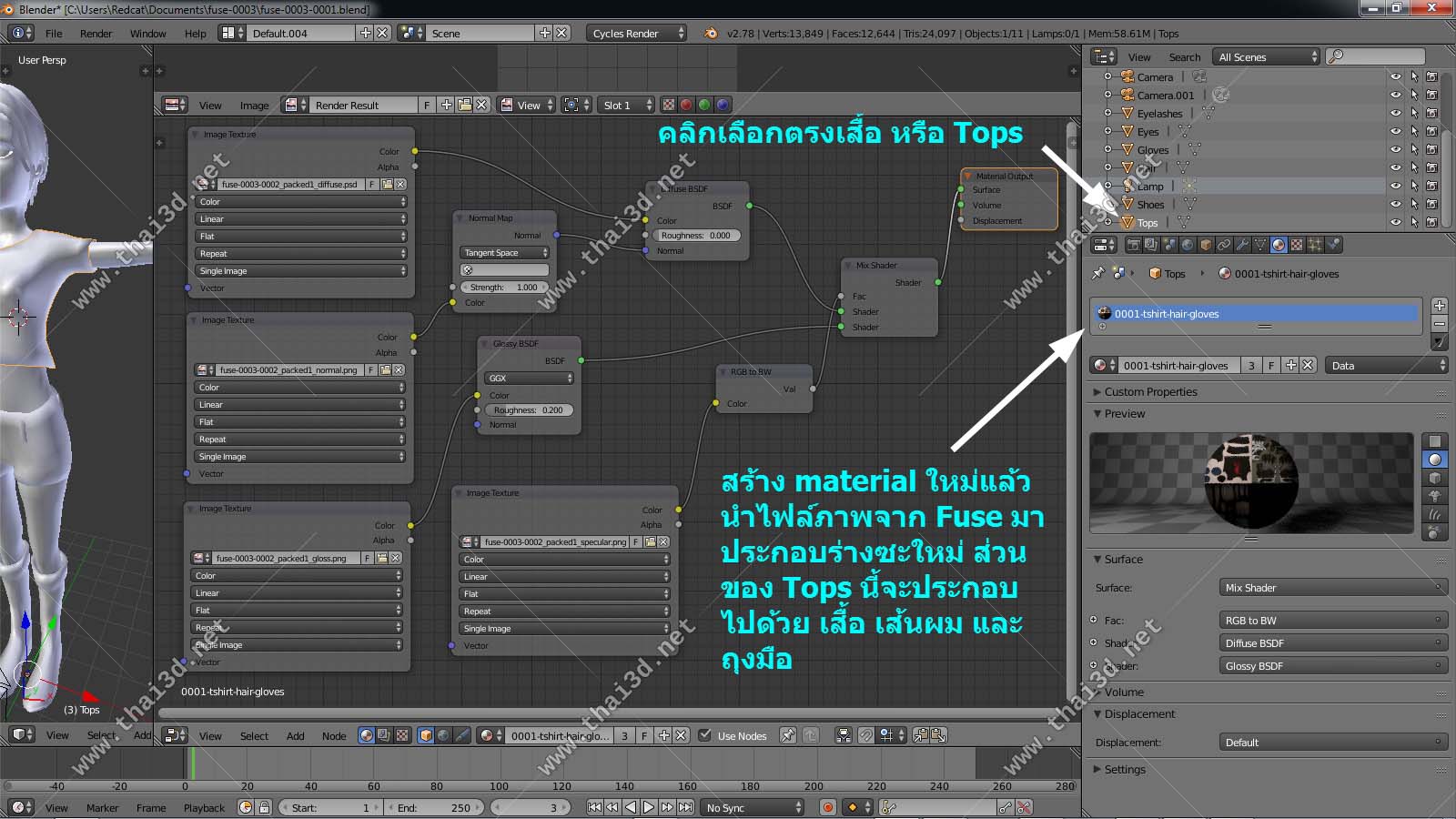The image size is (1456, 819).
Task: Select monkey preview type for material
Action: 1434,496
